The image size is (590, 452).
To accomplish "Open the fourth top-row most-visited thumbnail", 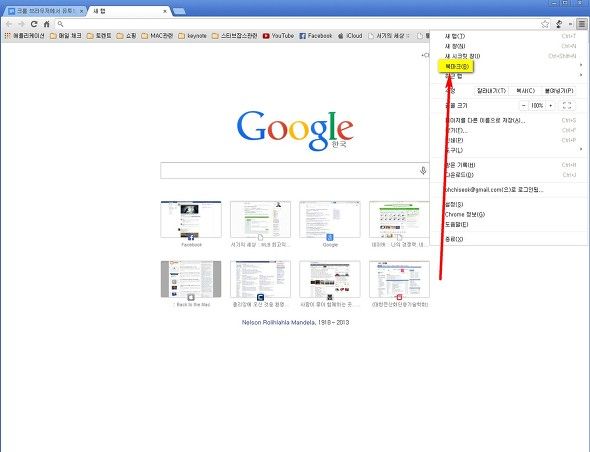I will 399,219.
